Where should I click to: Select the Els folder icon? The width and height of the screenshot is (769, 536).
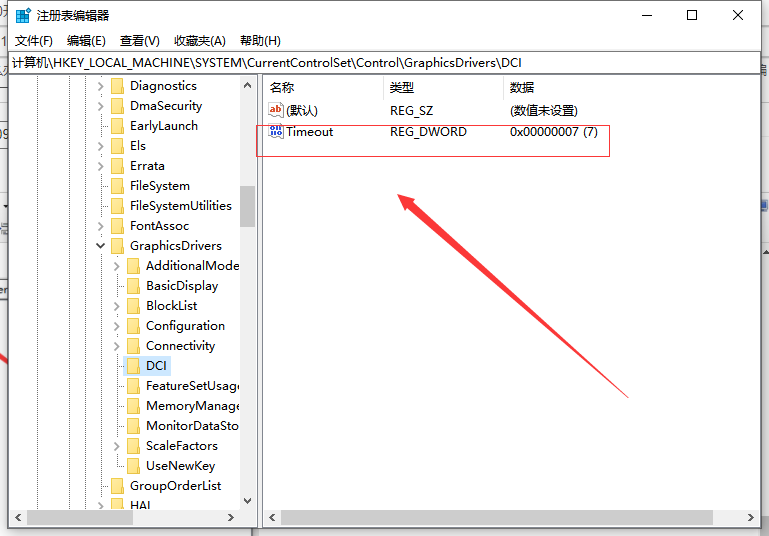pyautogui.click(x=118, y=146)
